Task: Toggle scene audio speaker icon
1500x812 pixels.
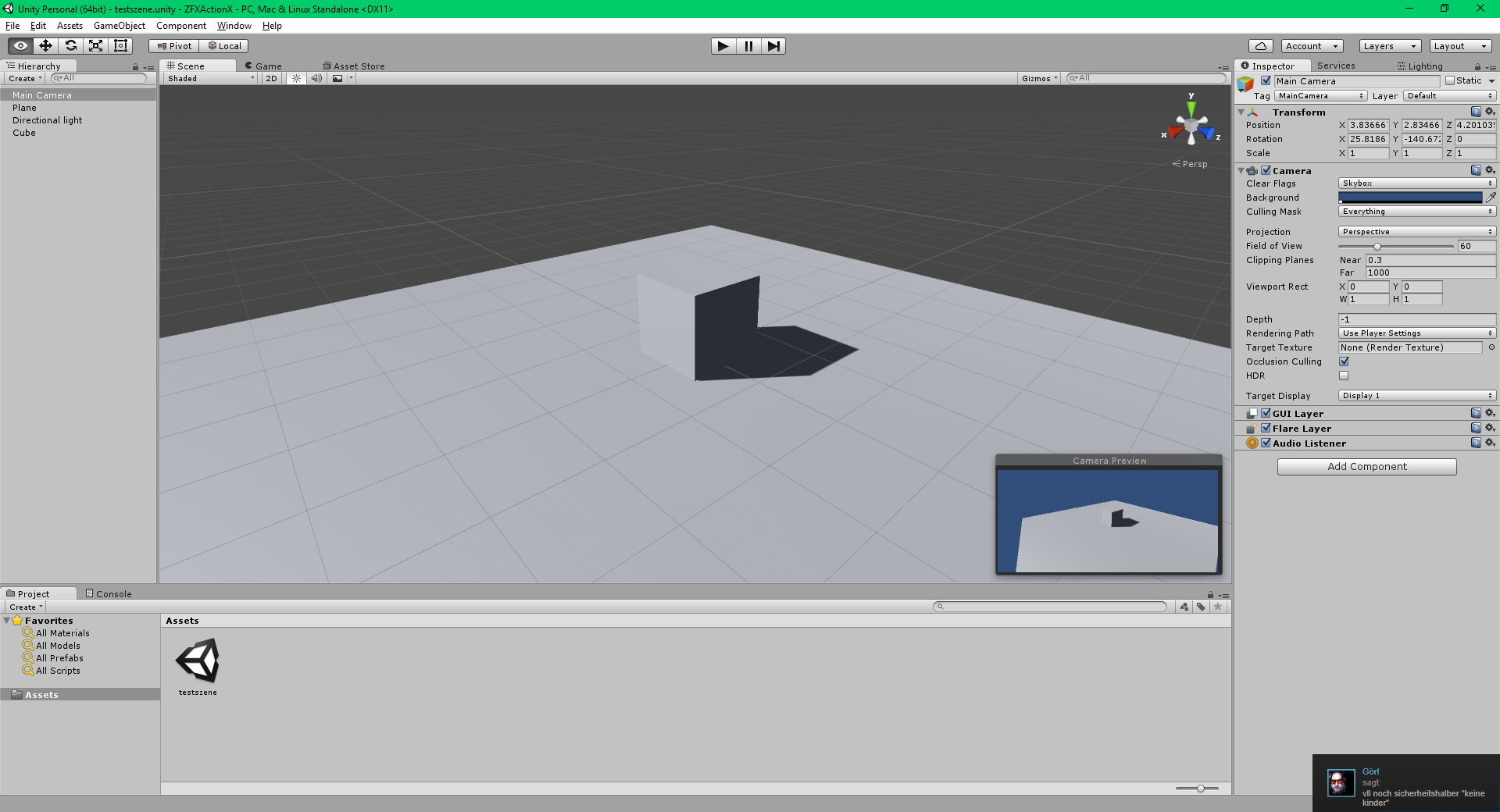Action: (x=316, y=78)
